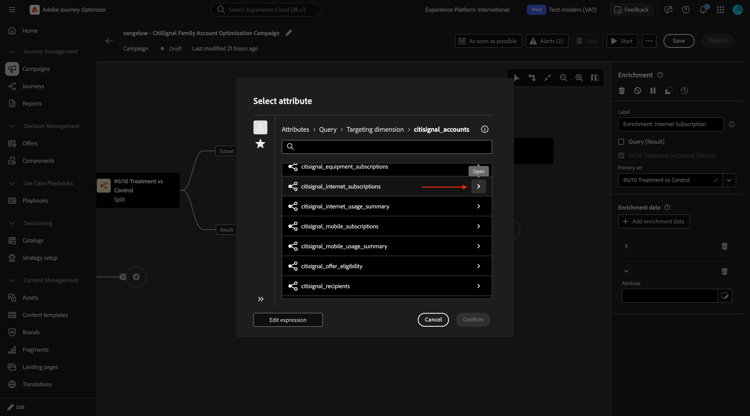Open citisignal_internet_usage_summary chevron
This screenshot has height=416, width=750.
pyautogui.click(x=478, y=207)
